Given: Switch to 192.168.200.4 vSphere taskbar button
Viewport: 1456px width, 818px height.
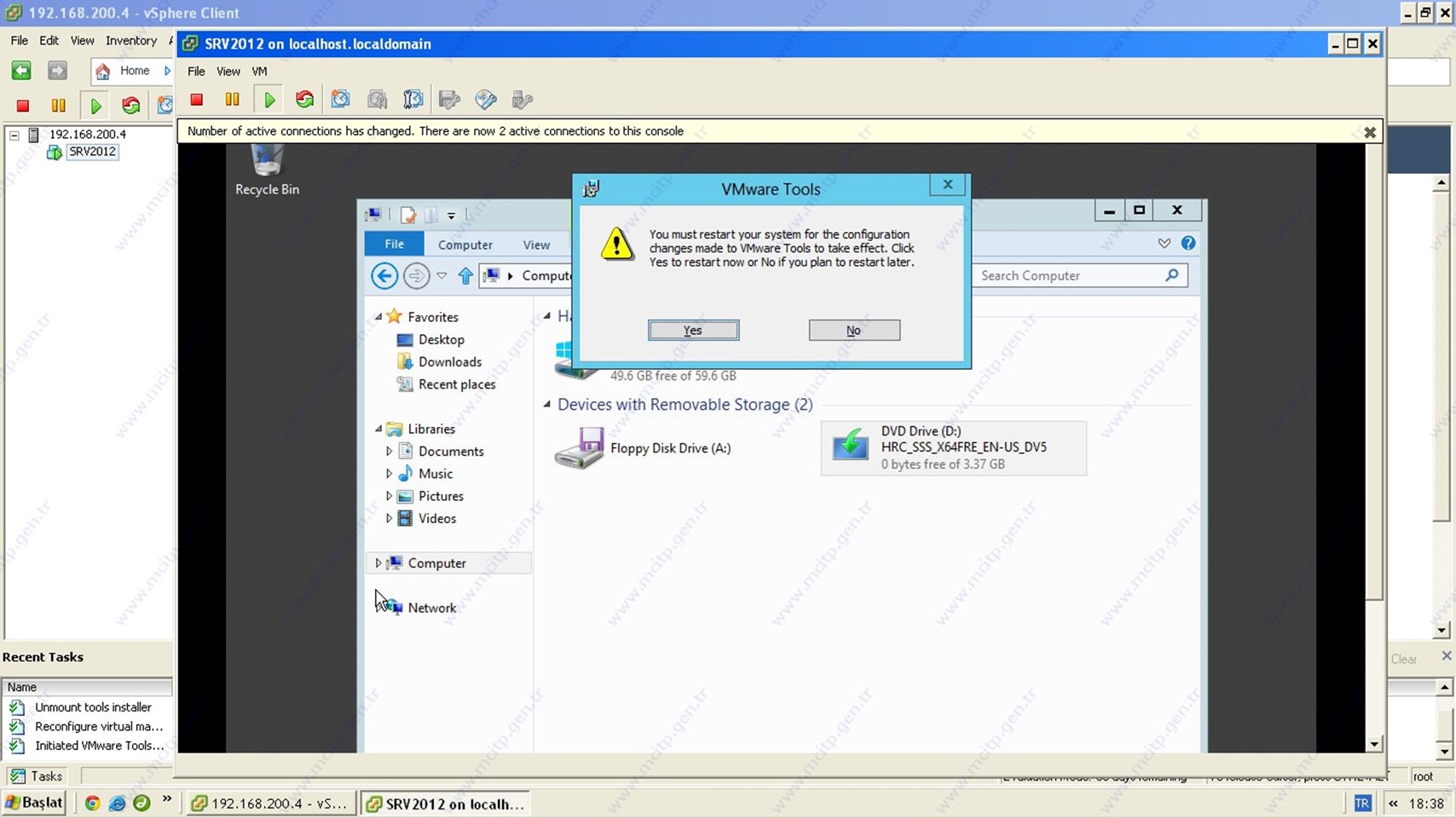Looking at the screenshot, I should pyautogui.click(x=270, y=804).
